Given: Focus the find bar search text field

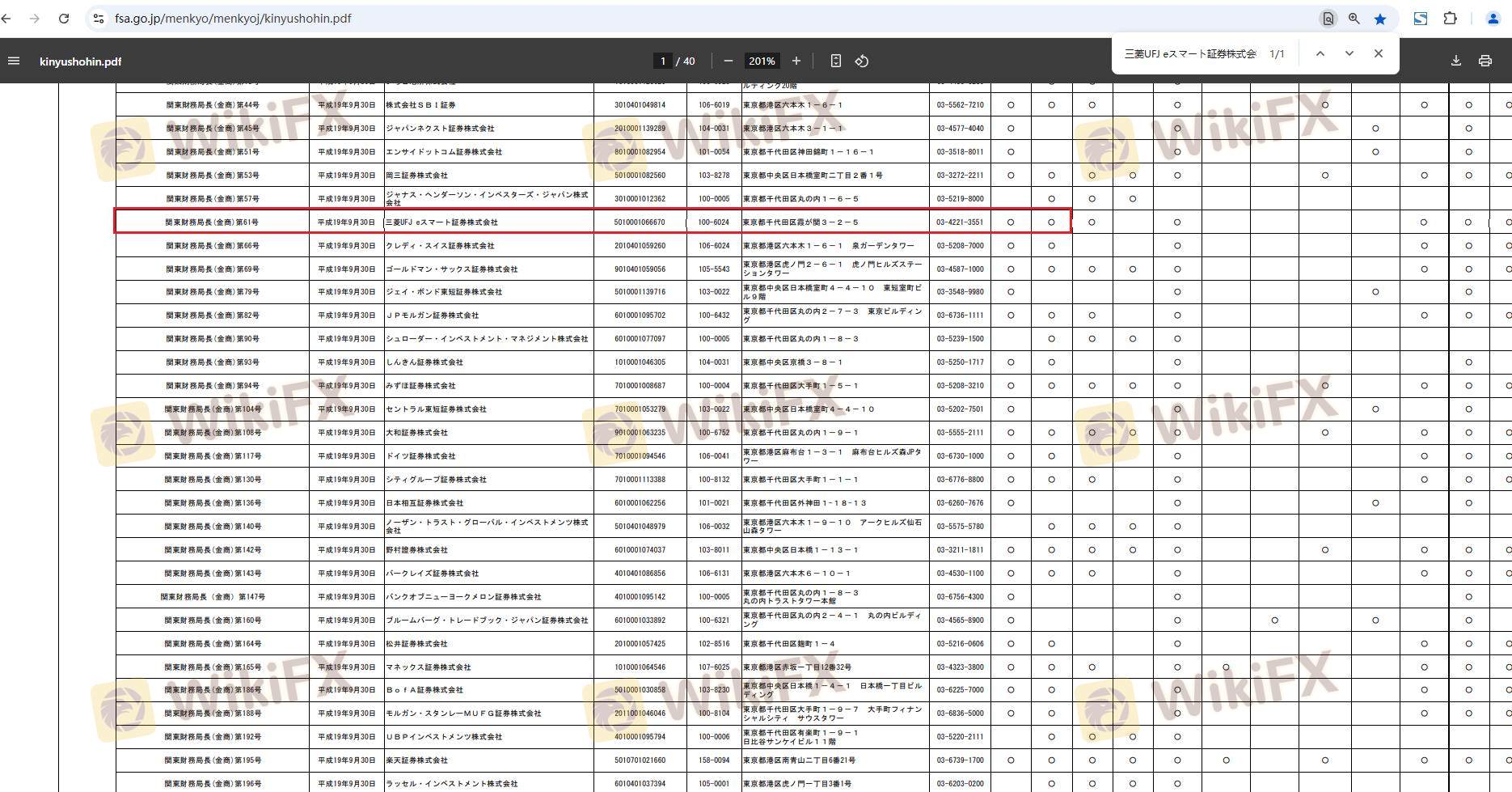Looking at the screenshot, I should pos(1190,53).
